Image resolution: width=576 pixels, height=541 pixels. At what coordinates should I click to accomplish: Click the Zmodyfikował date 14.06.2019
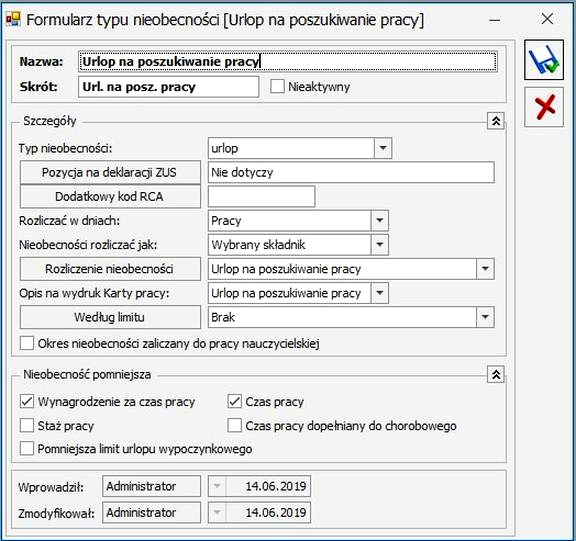point(276,512)
